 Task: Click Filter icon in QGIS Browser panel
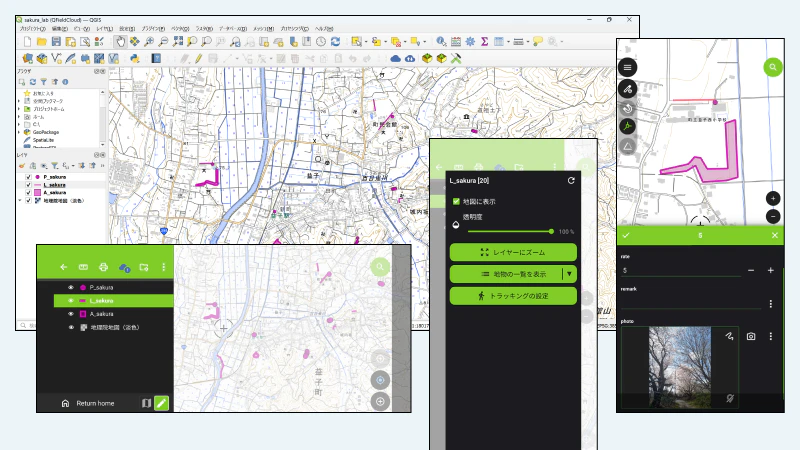click(x=44, y=82)
